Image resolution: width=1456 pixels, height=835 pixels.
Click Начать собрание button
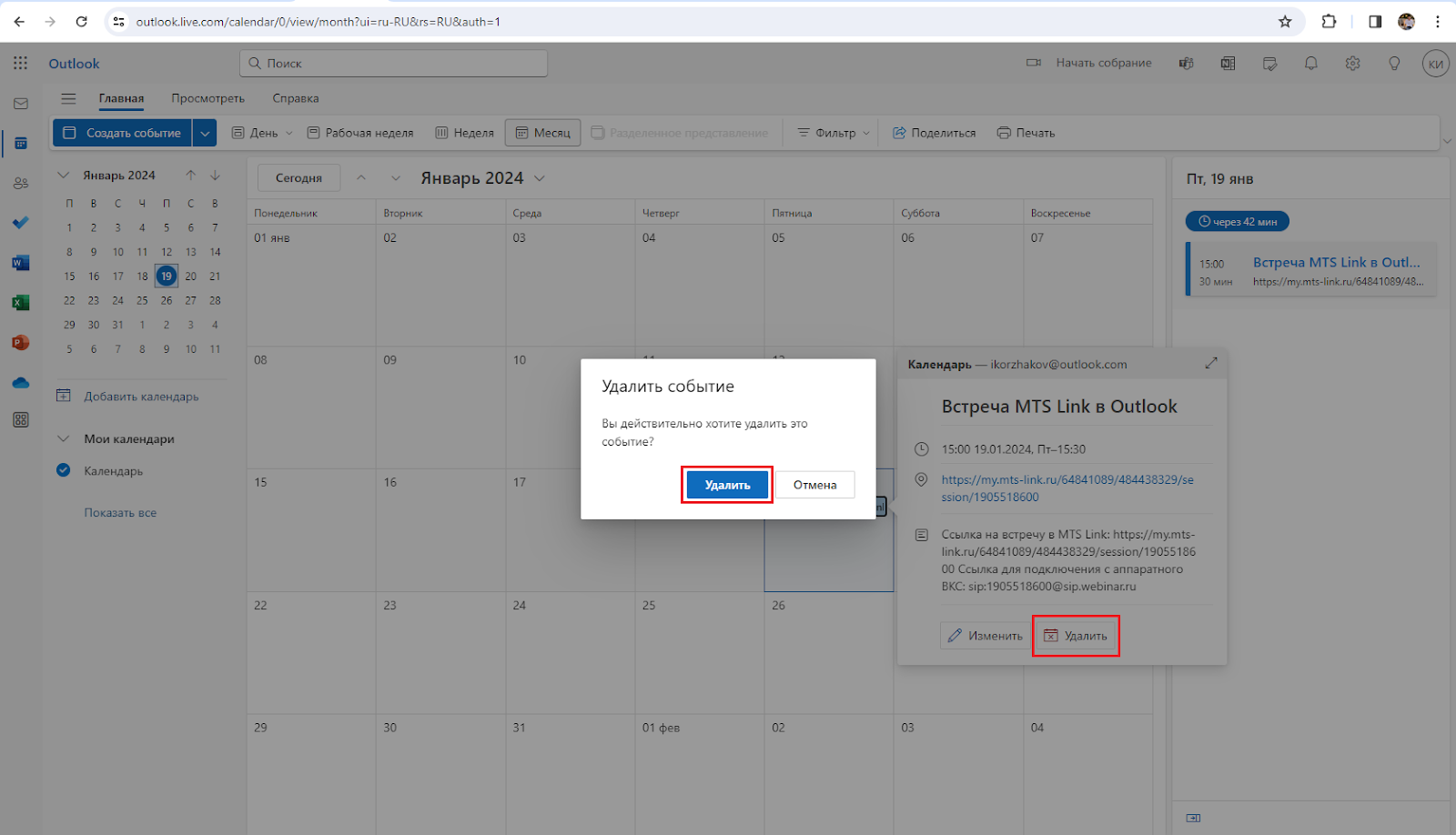click(1088, 63)
